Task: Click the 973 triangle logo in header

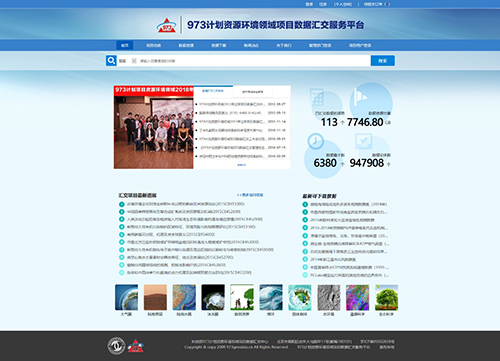Action: (x=167, y=25)
